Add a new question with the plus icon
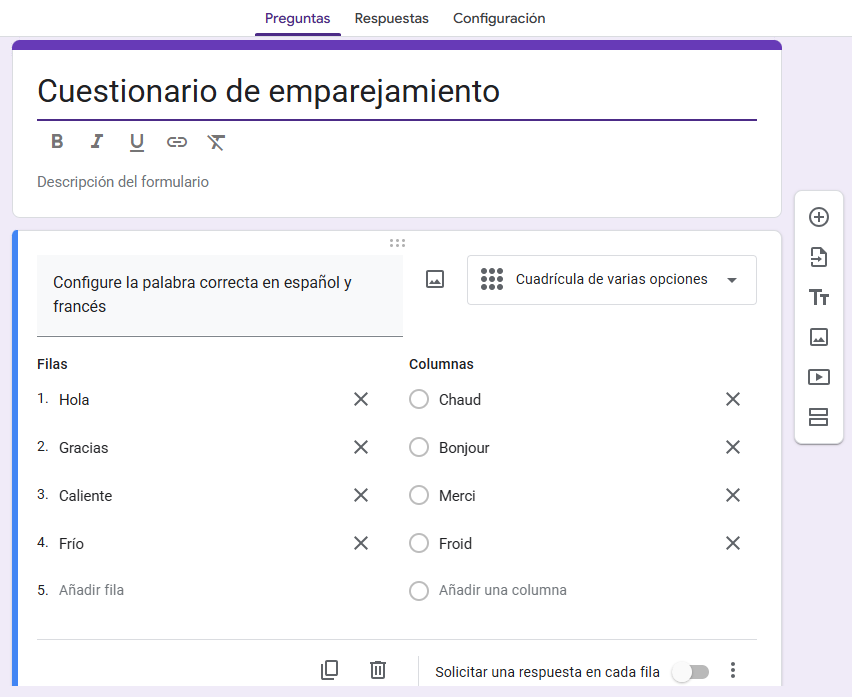The image size is (852, 697). point(818,216)
